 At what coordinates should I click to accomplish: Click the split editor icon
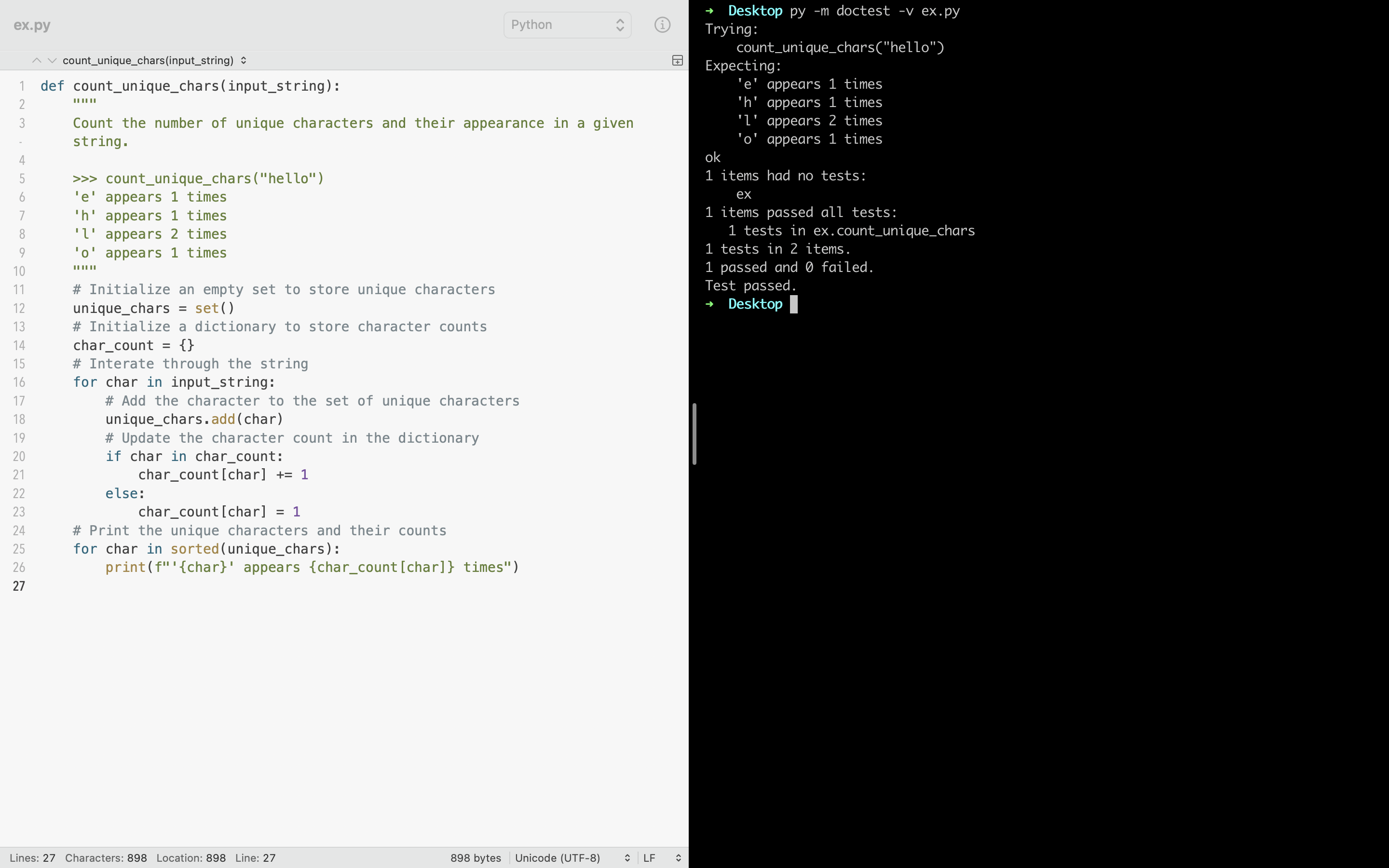coord(677,60)
